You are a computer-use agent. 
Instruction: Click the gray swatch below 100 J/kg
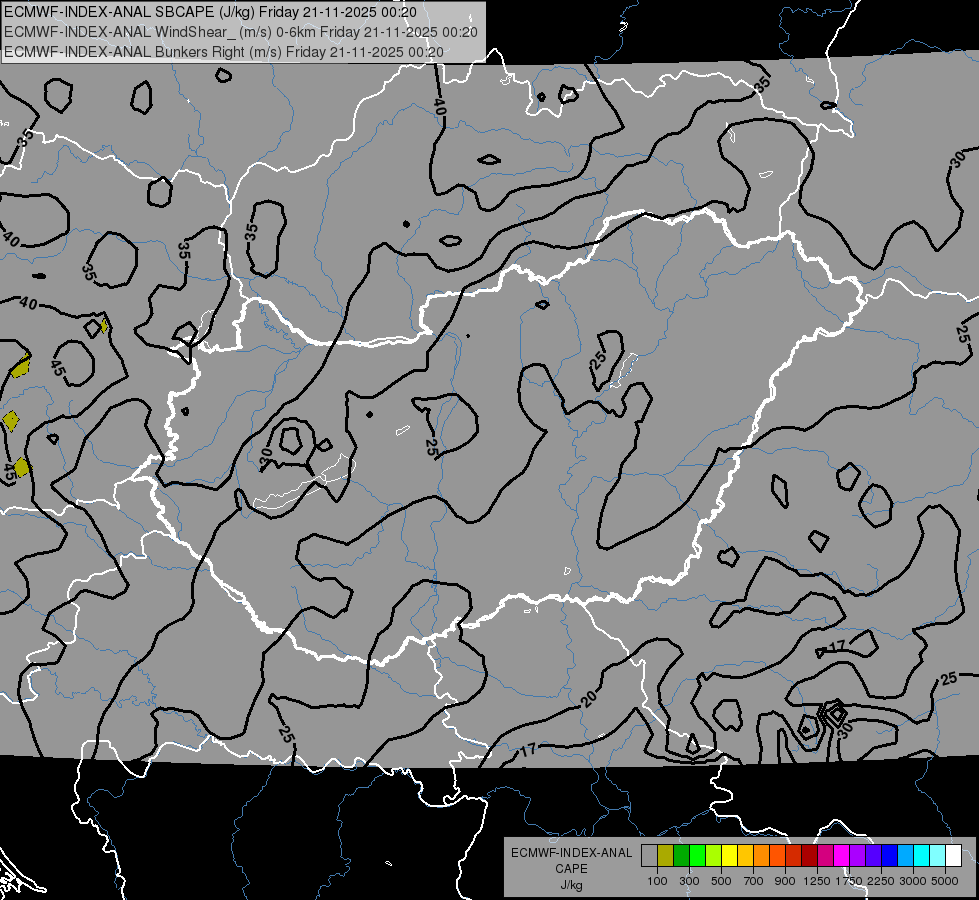649,856
